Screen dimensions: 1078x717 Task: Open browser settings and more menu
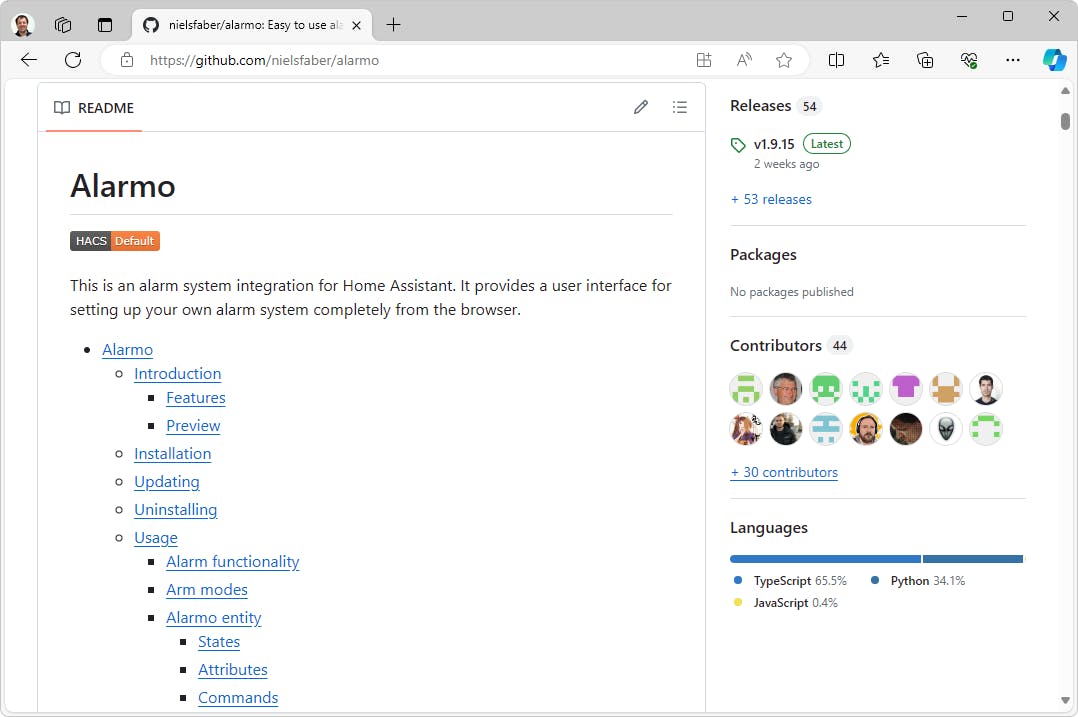point(1013,60)
